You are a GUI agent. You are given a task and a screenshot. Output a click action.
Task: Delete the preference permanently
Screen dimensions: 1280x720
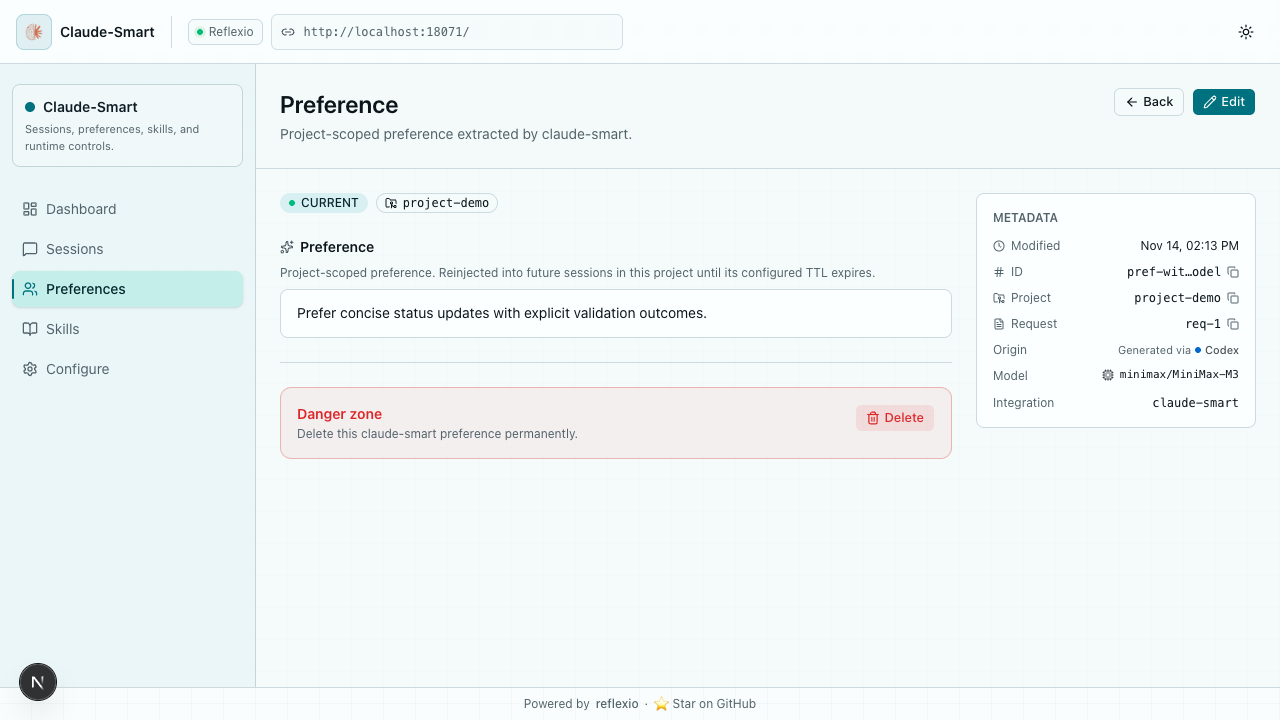[x=895, y=418]
